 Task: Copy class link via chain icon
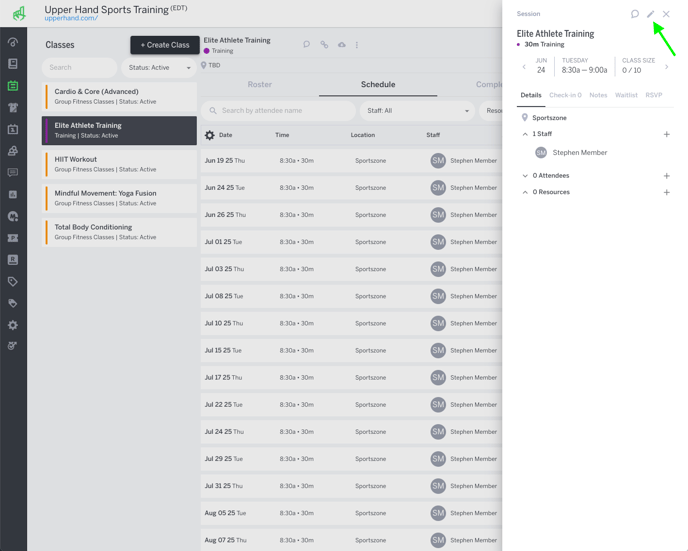point(324,44)
